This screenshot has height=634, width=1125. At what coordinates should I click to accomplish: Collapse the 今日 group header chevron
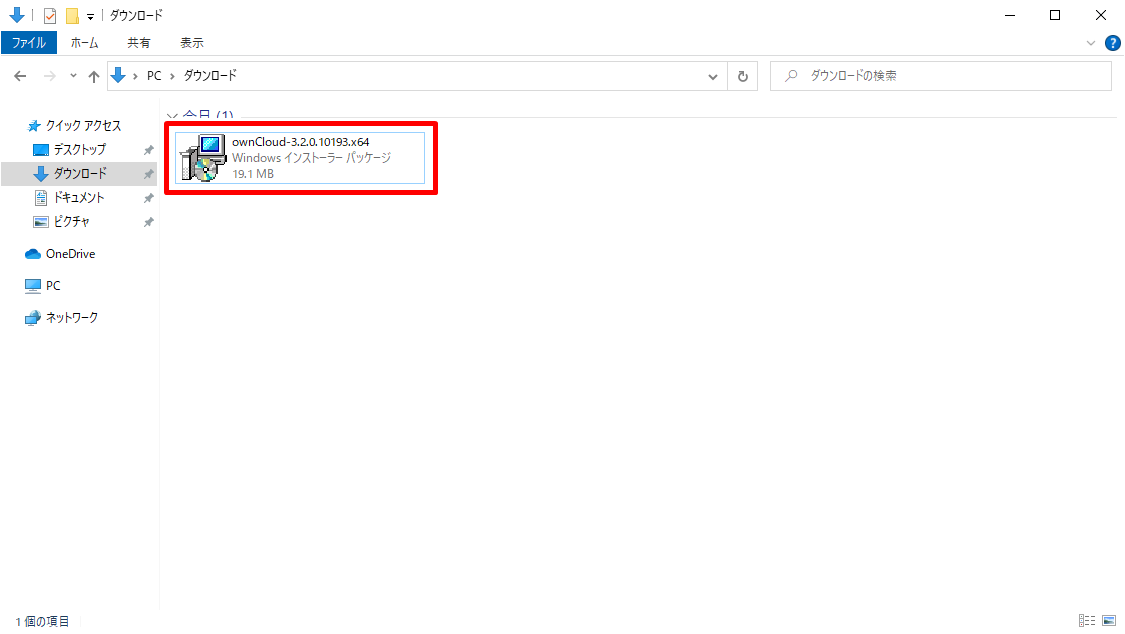(172, 115)
